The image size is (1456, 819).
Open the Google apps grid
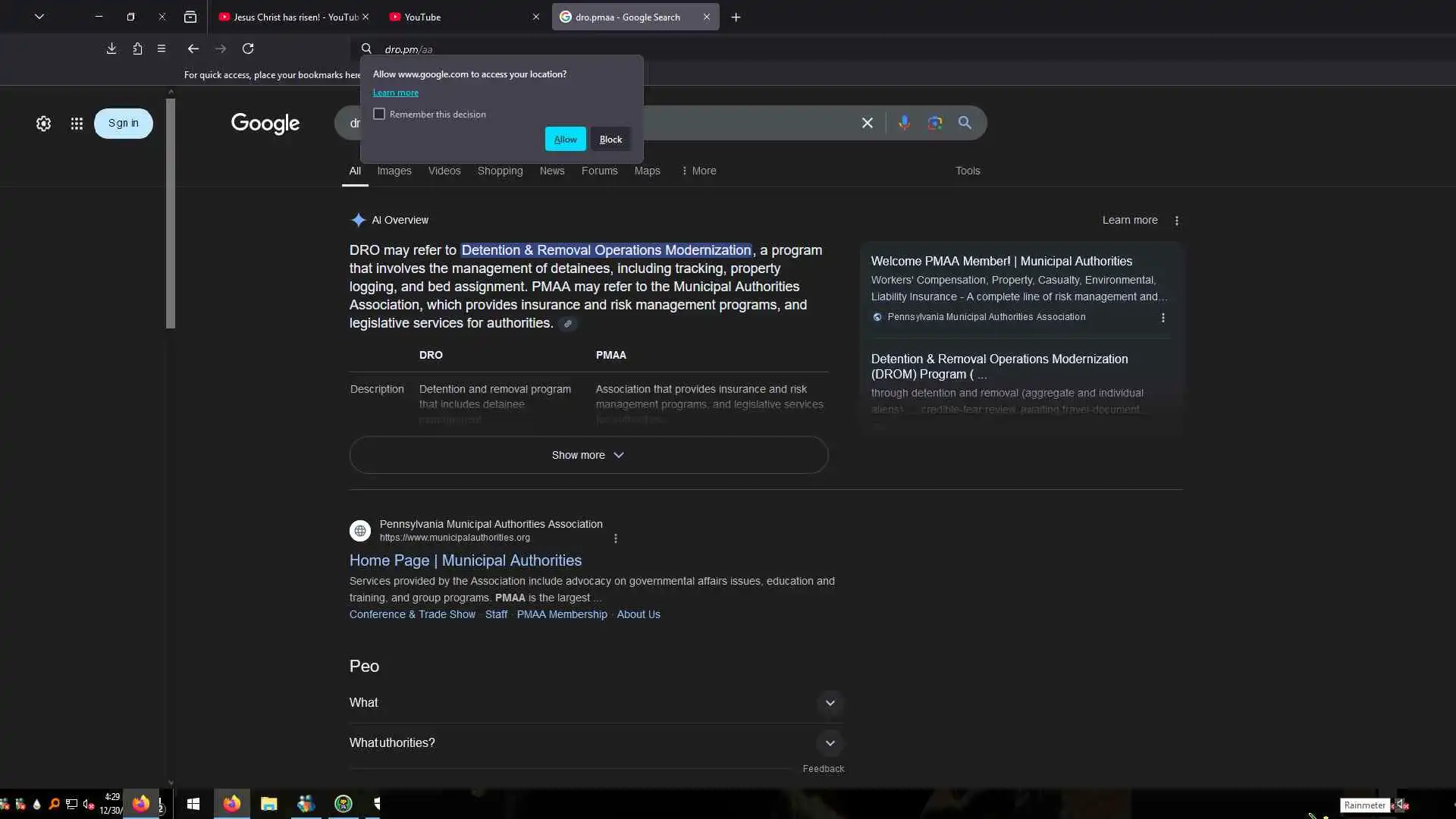77,124
